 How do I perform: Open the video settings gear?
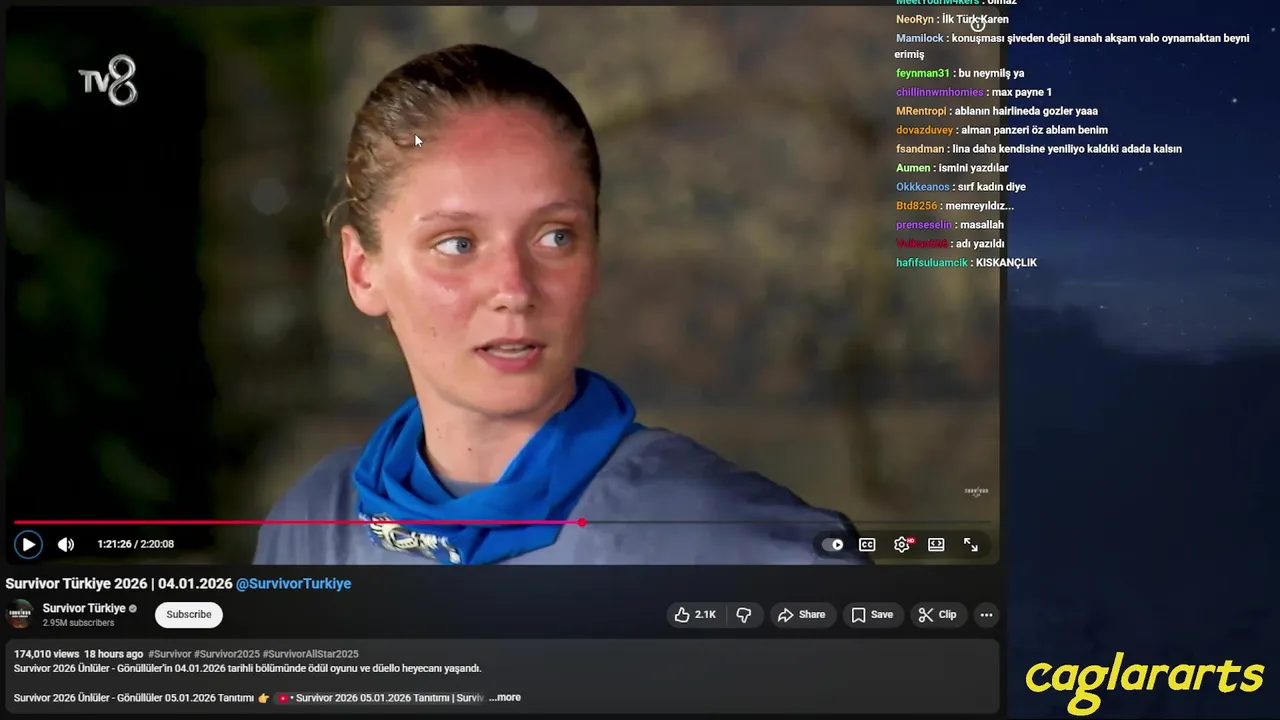[x=902, y=545]
